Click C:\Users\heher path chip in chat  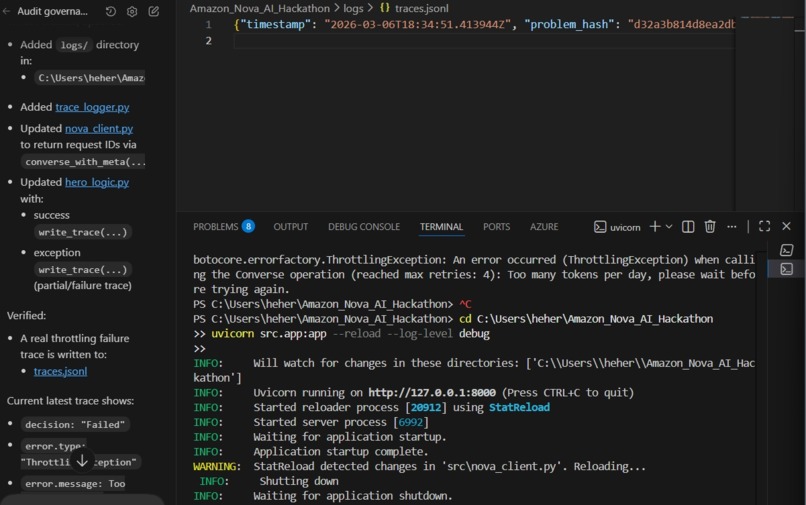(x=90, y=78)
